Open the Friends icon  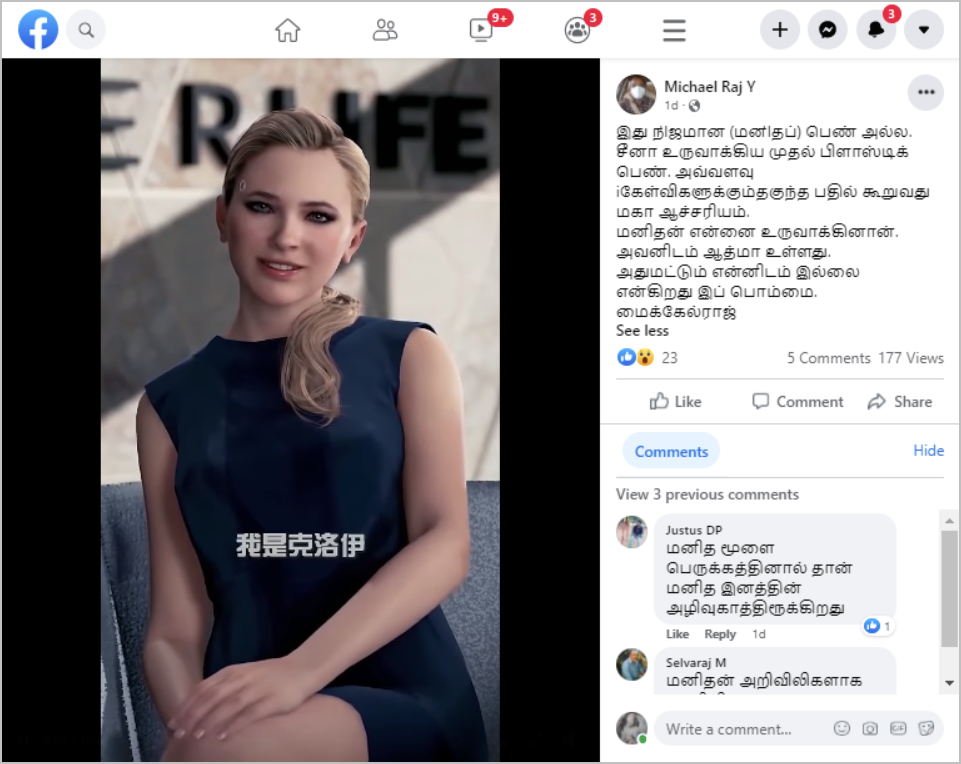(385, 29)
